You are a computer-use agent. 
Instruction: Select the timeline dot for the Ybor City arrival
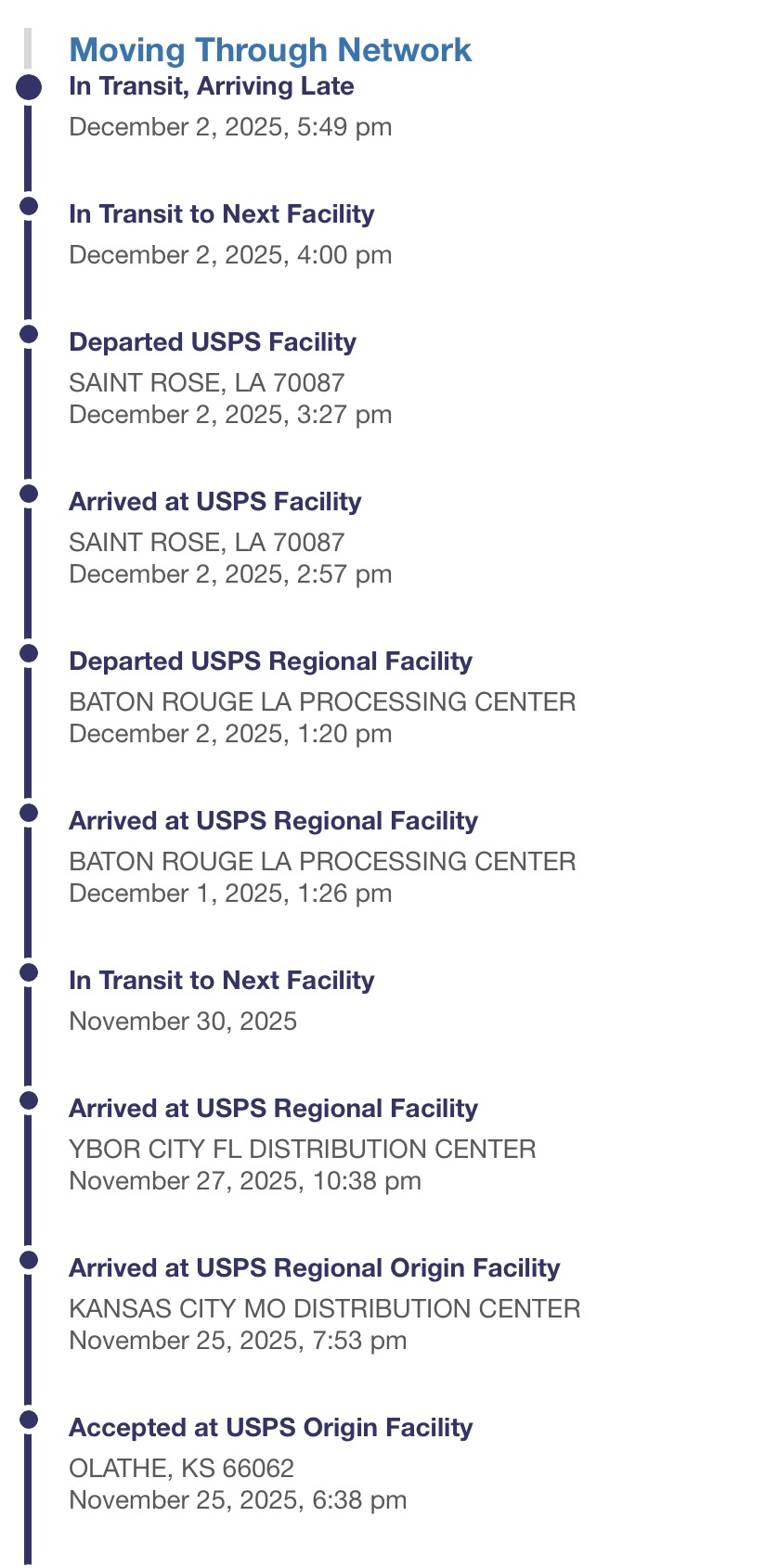(29, 1100)
